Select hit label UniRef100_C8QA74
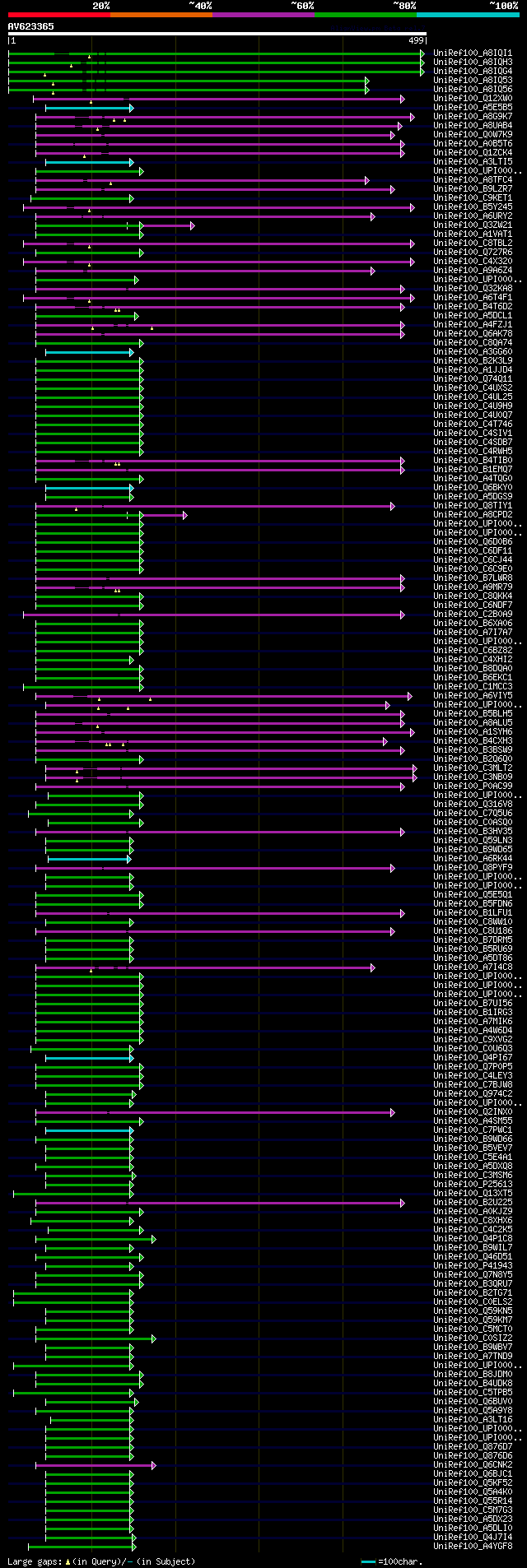The image size is (527, 1568). 473,343
